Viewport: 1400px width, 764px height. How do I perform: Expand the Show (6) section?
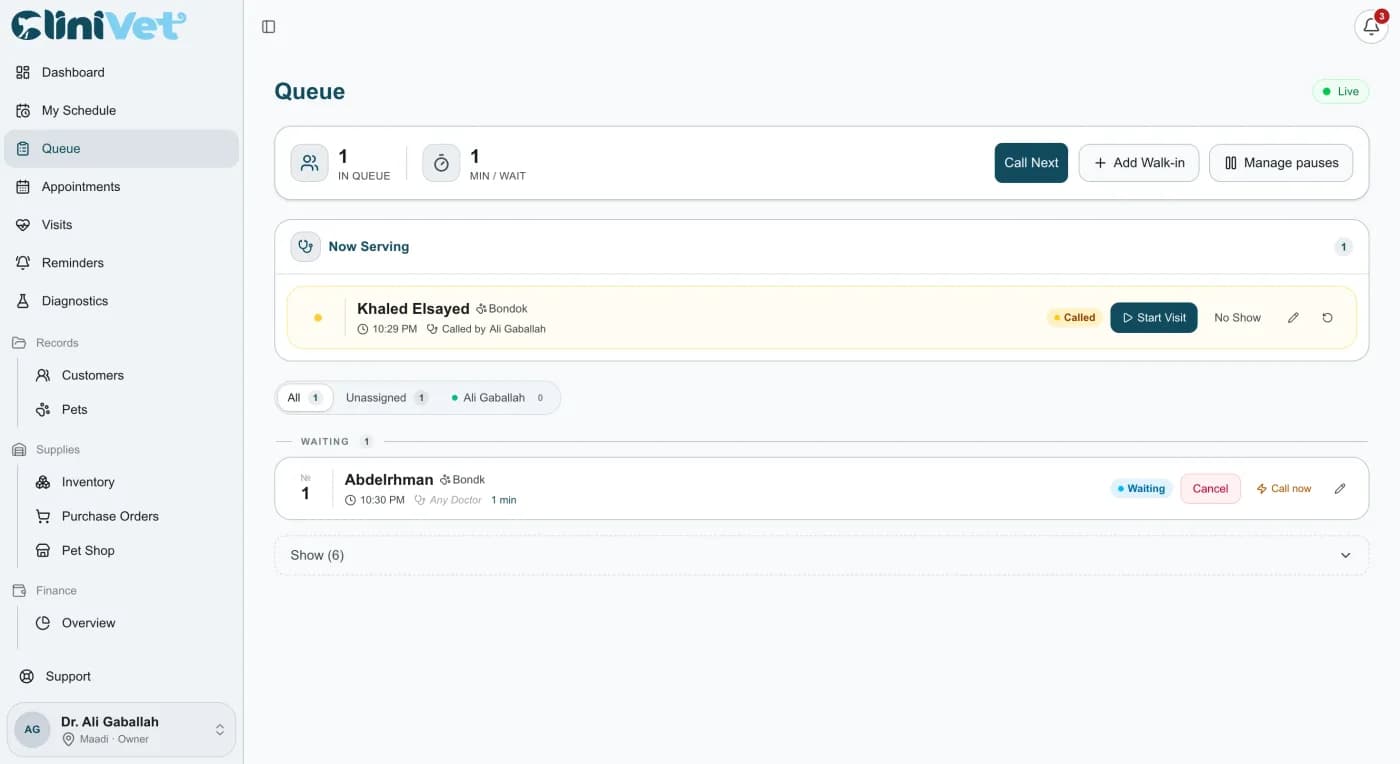coord(821,555)
